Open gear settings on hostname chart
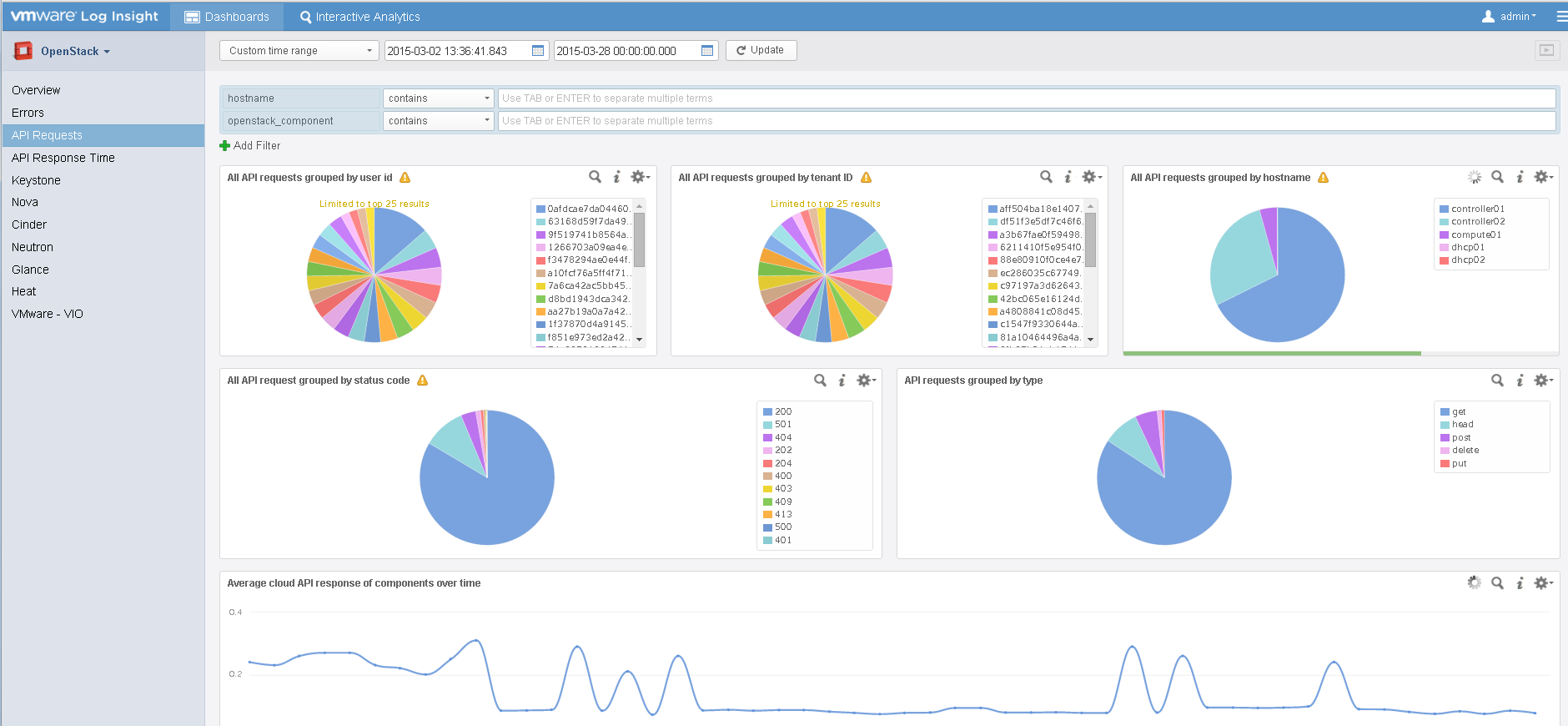Image resolution: width=1568 pixels, height=726 pixels. (x=1542, y=177)
